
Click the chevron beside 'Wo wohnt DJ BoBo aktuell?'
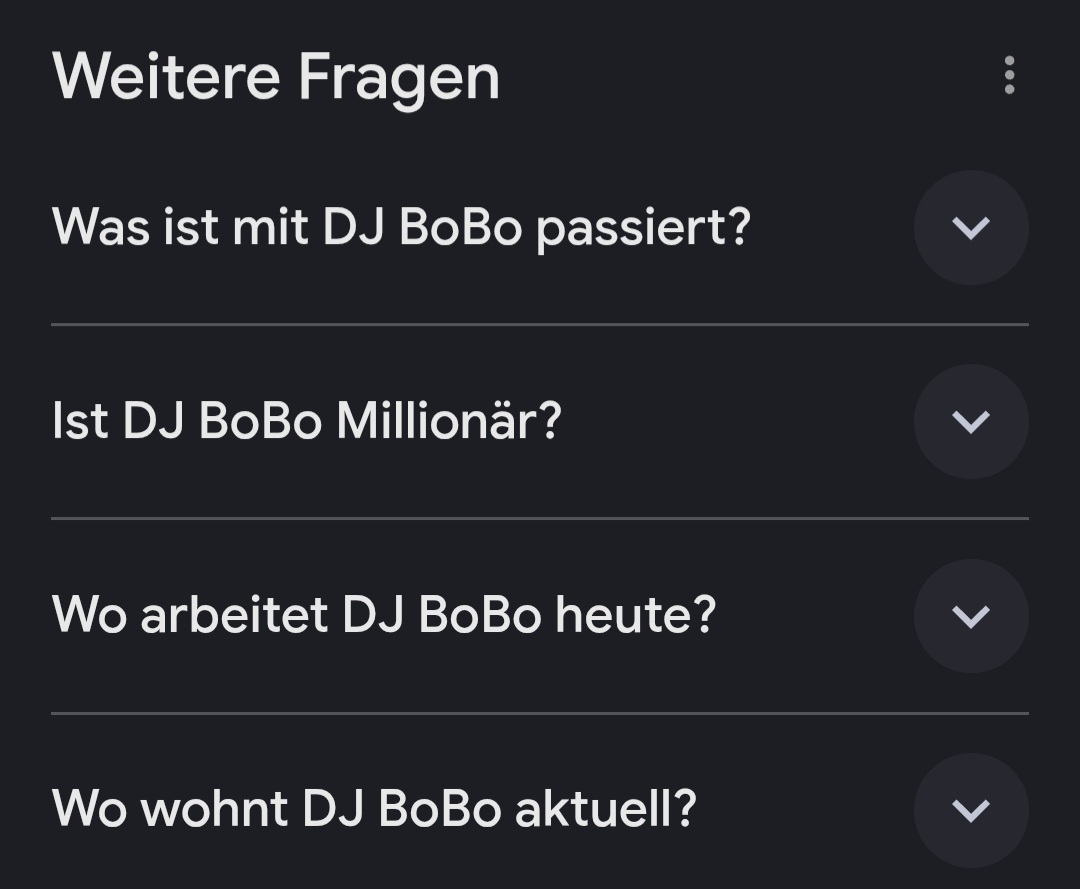click(971, 810)
